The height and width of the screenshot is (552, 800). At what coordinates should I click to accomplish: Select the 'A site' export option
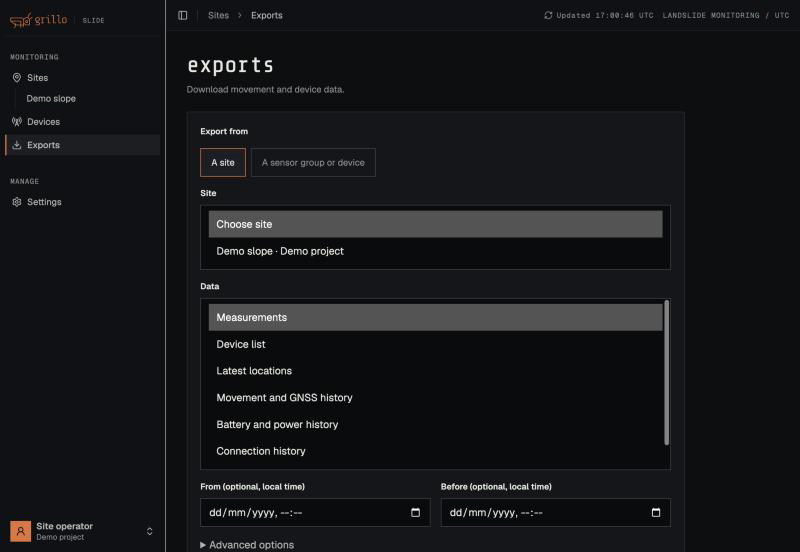(223, 162)
